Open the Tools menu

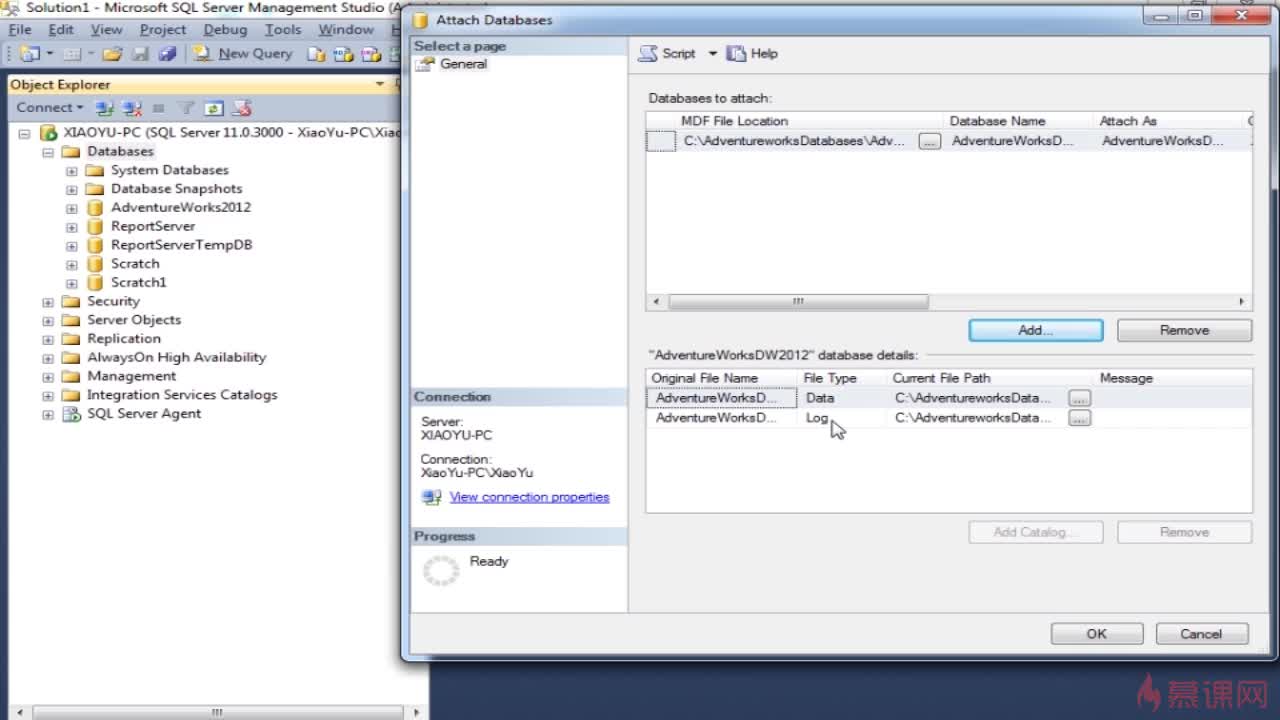point(283,30)
